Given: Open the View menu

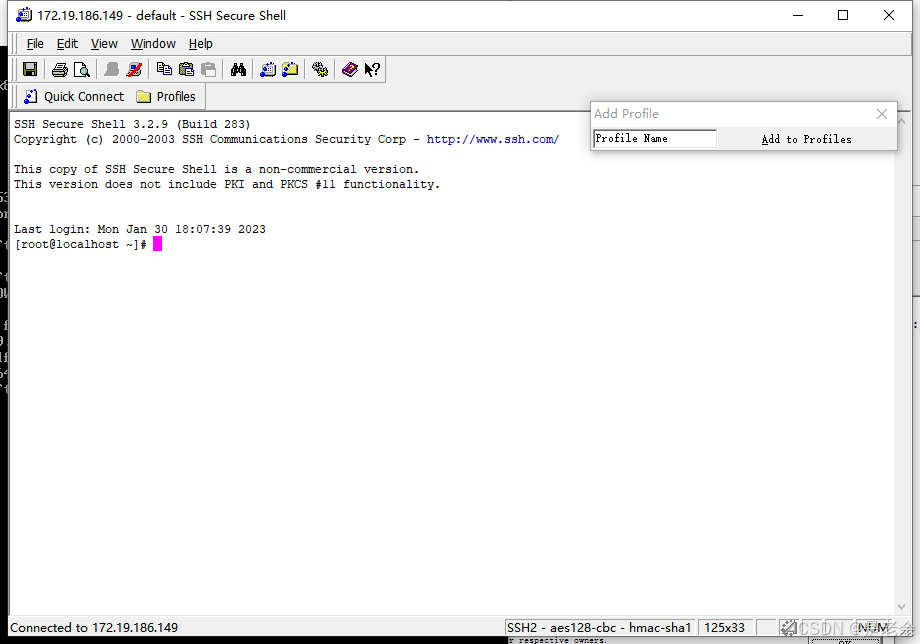Looking at the screenshot, I should click(104, 43).
